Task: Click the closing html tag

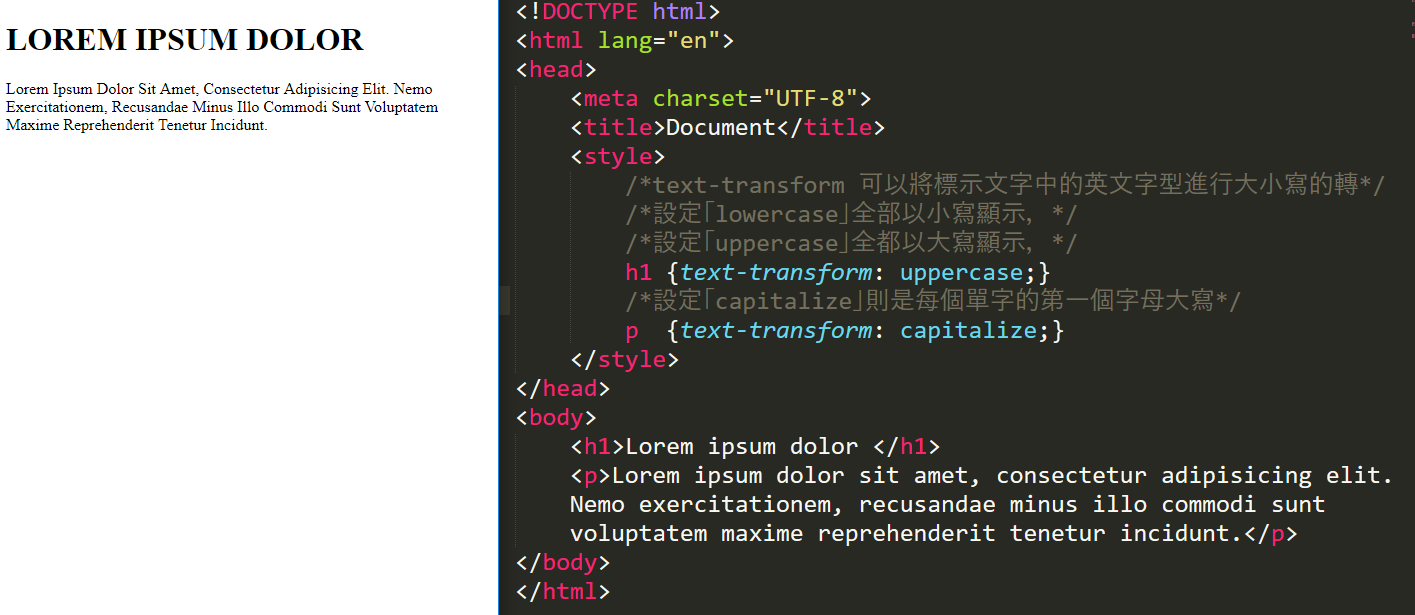Action: (563, 592)
